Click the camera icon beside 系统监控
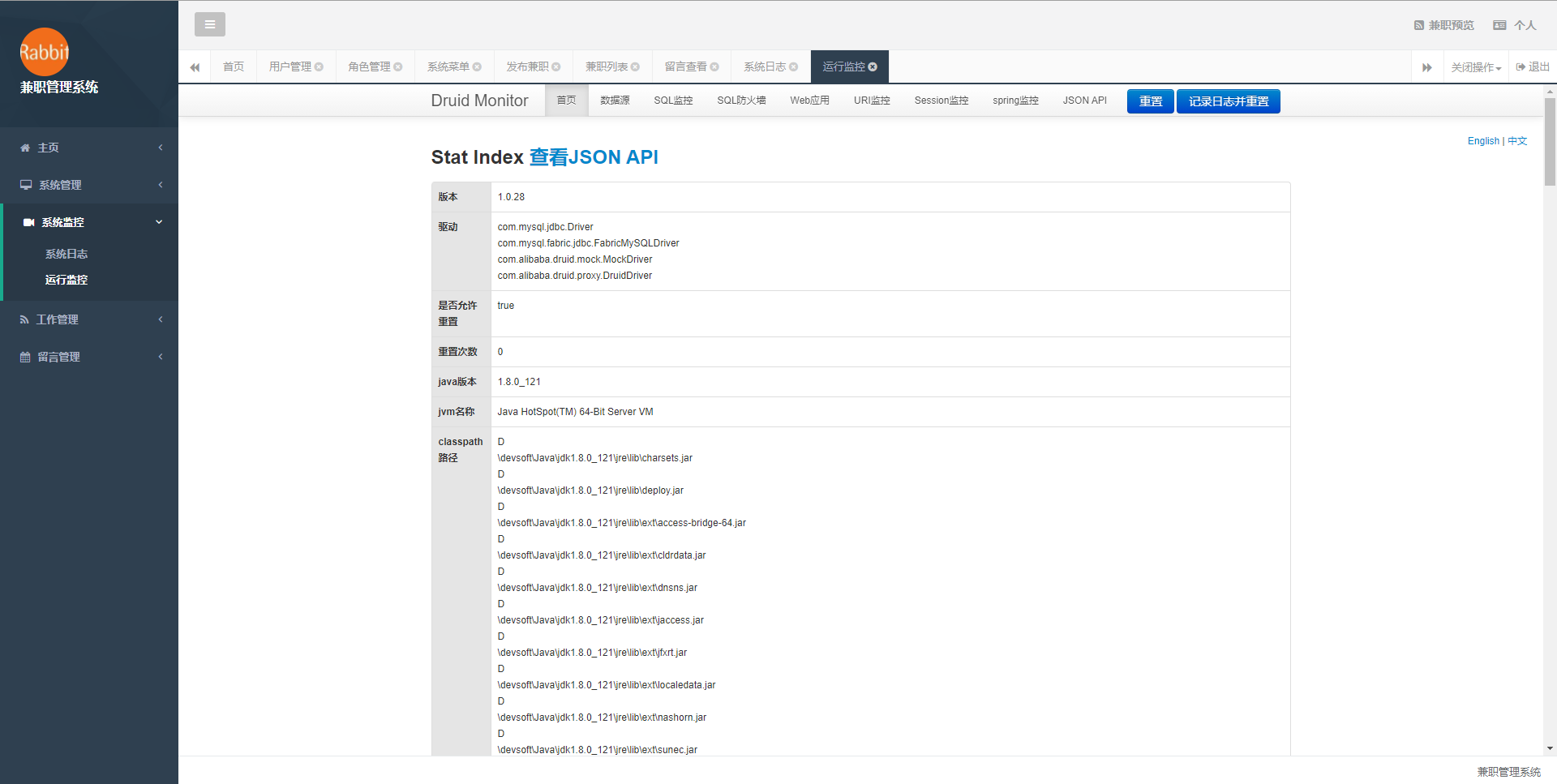The image size is (1557, 784). pyautogui.click(x=29, y=222)
